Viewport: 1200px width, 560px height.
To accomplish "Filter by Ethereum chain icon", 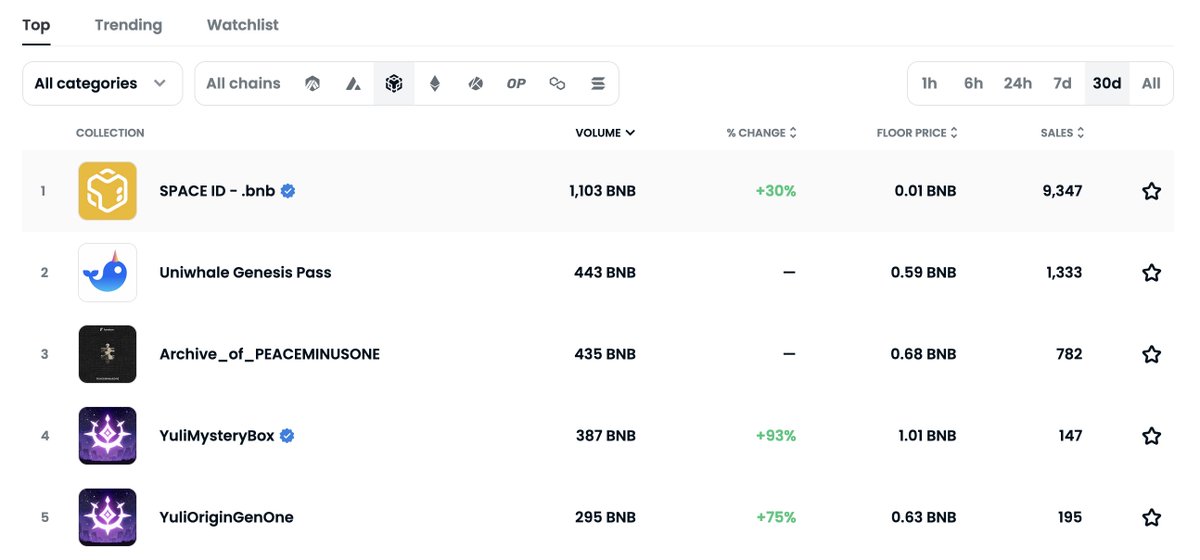I will coord(435,84).
